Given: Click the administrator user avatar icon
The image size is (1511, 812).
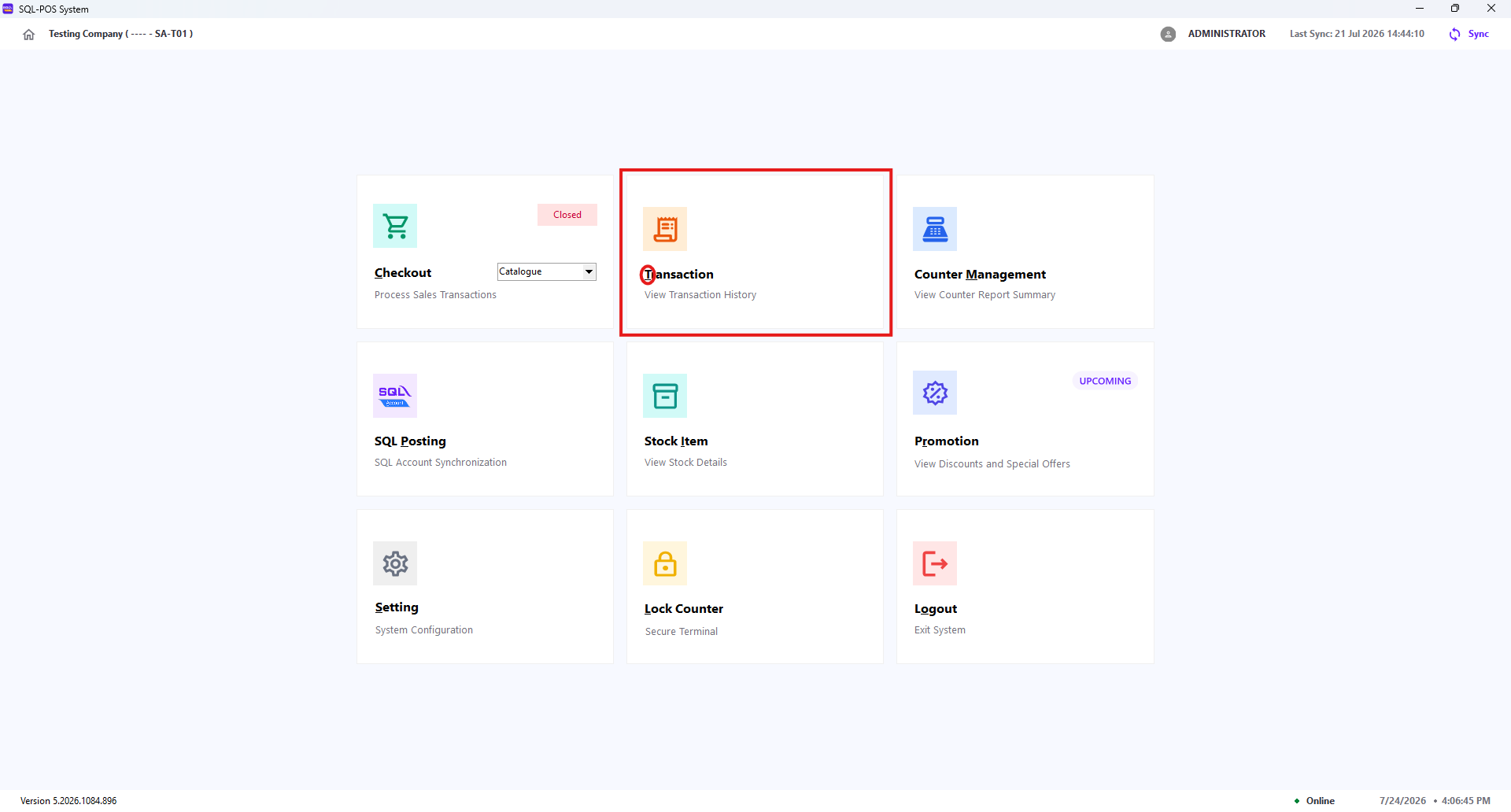Looking at the screenshot, I should 1168,34.
